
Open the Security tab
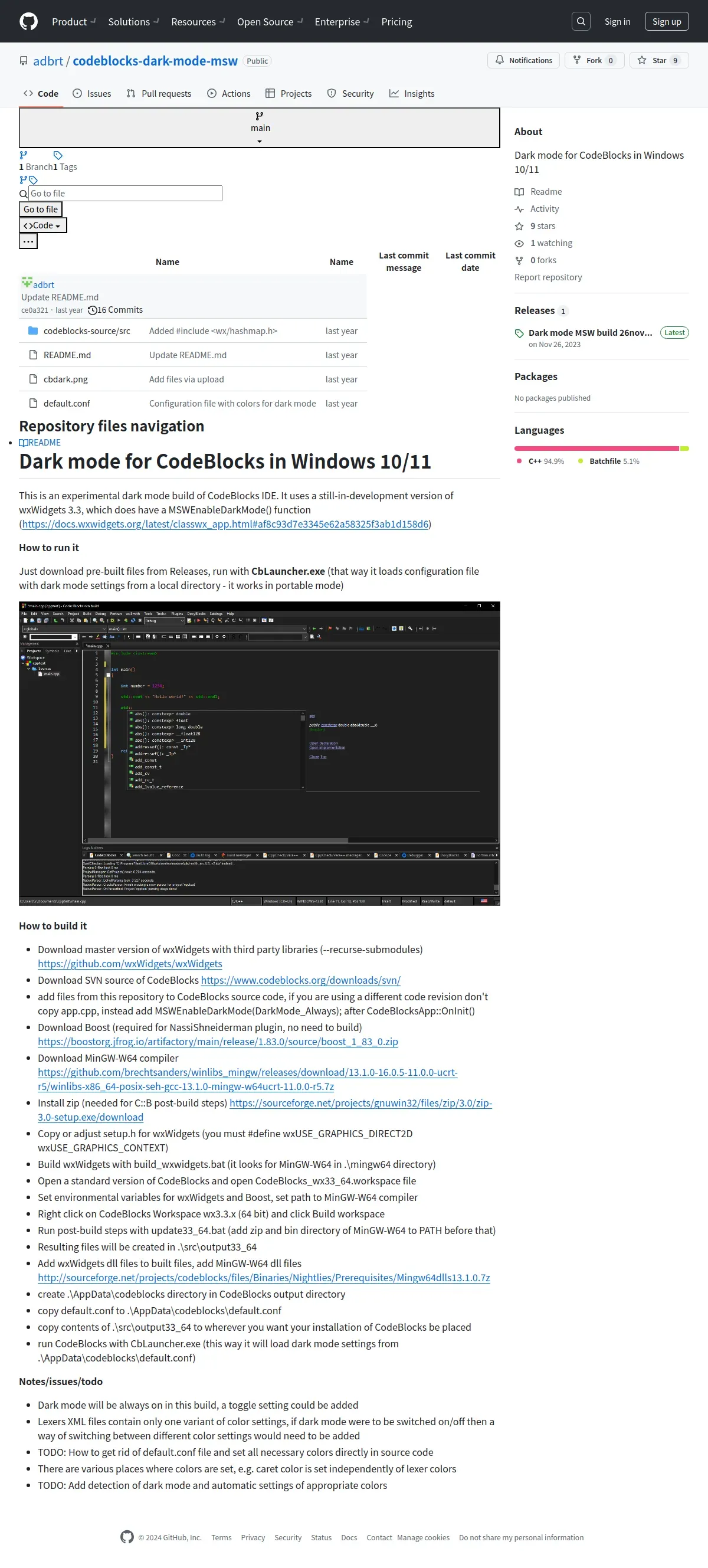point(350,94)
